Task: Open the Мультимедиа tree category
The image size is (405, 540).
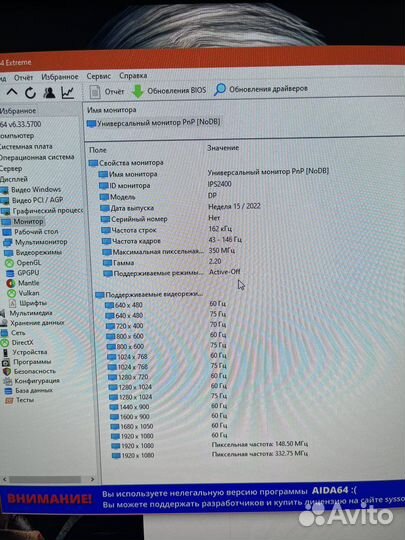Action: (27, 313)
